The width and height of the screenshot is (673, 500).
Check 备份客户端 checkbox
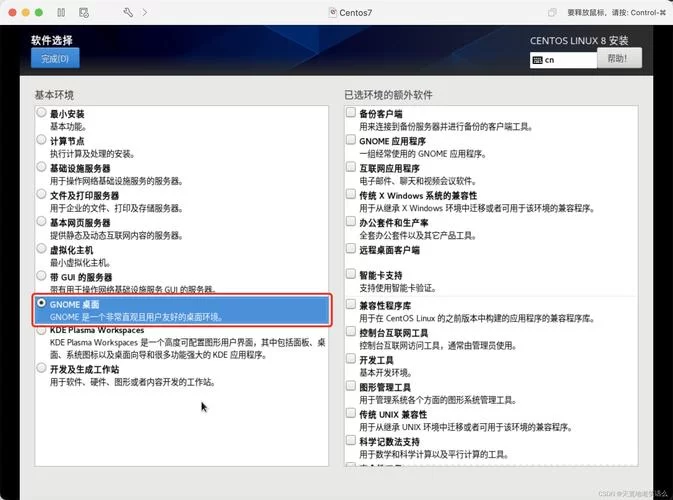[351, 112]
